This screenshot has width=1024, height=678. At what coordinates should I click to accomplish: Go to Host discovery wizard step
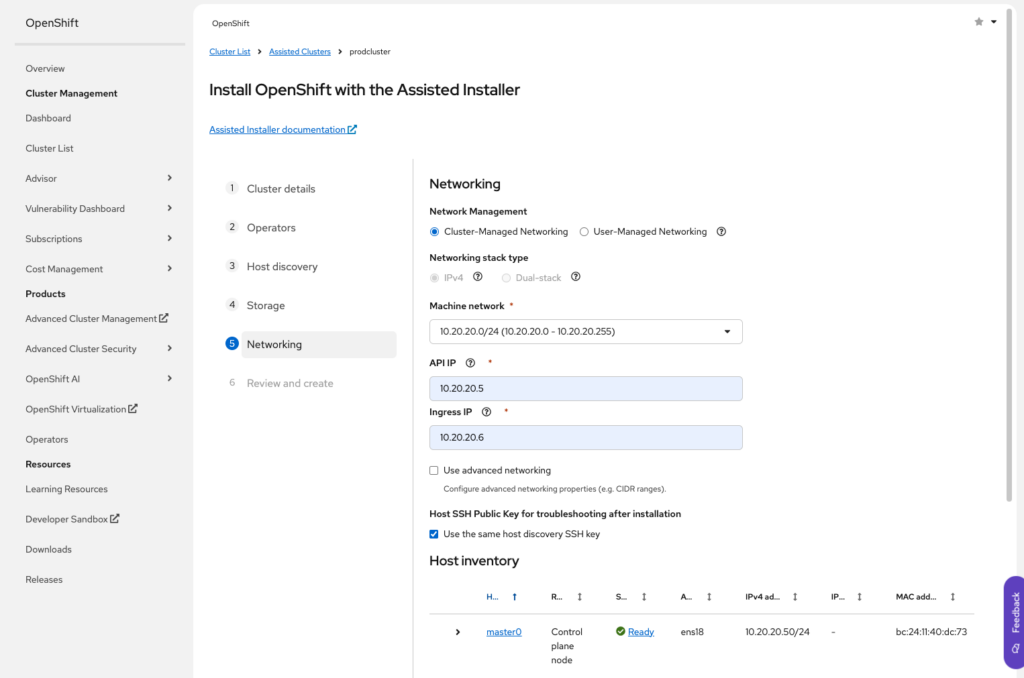pos(281,267)
